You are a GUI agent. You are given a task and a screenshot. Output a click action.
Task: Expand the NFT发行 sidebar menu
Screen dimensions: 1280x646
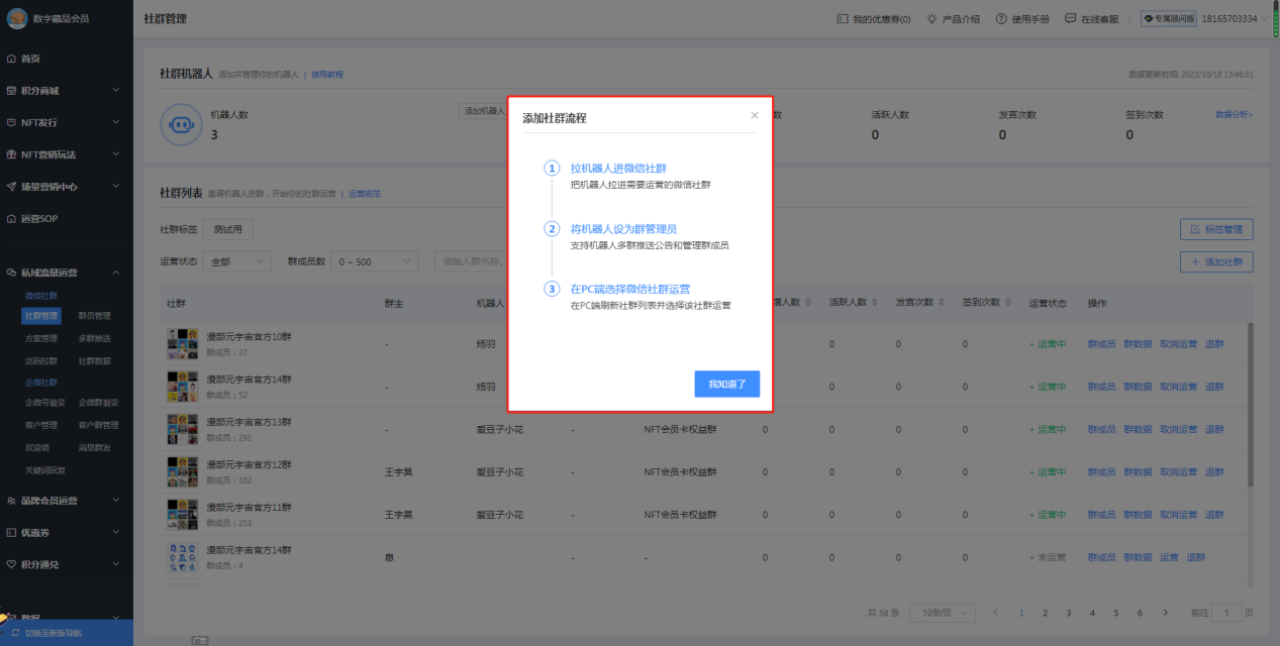point(116,123)
